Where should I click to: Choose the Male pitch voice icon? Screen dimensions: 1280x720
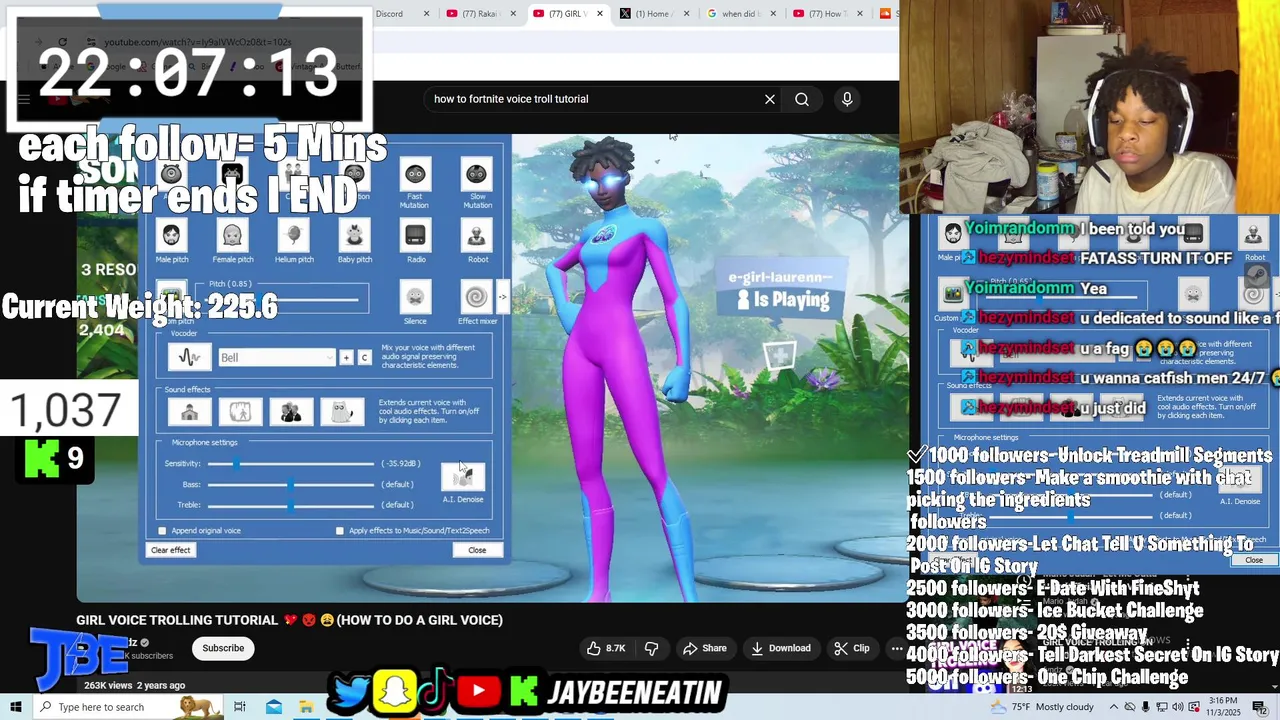(x=171, y=236)
